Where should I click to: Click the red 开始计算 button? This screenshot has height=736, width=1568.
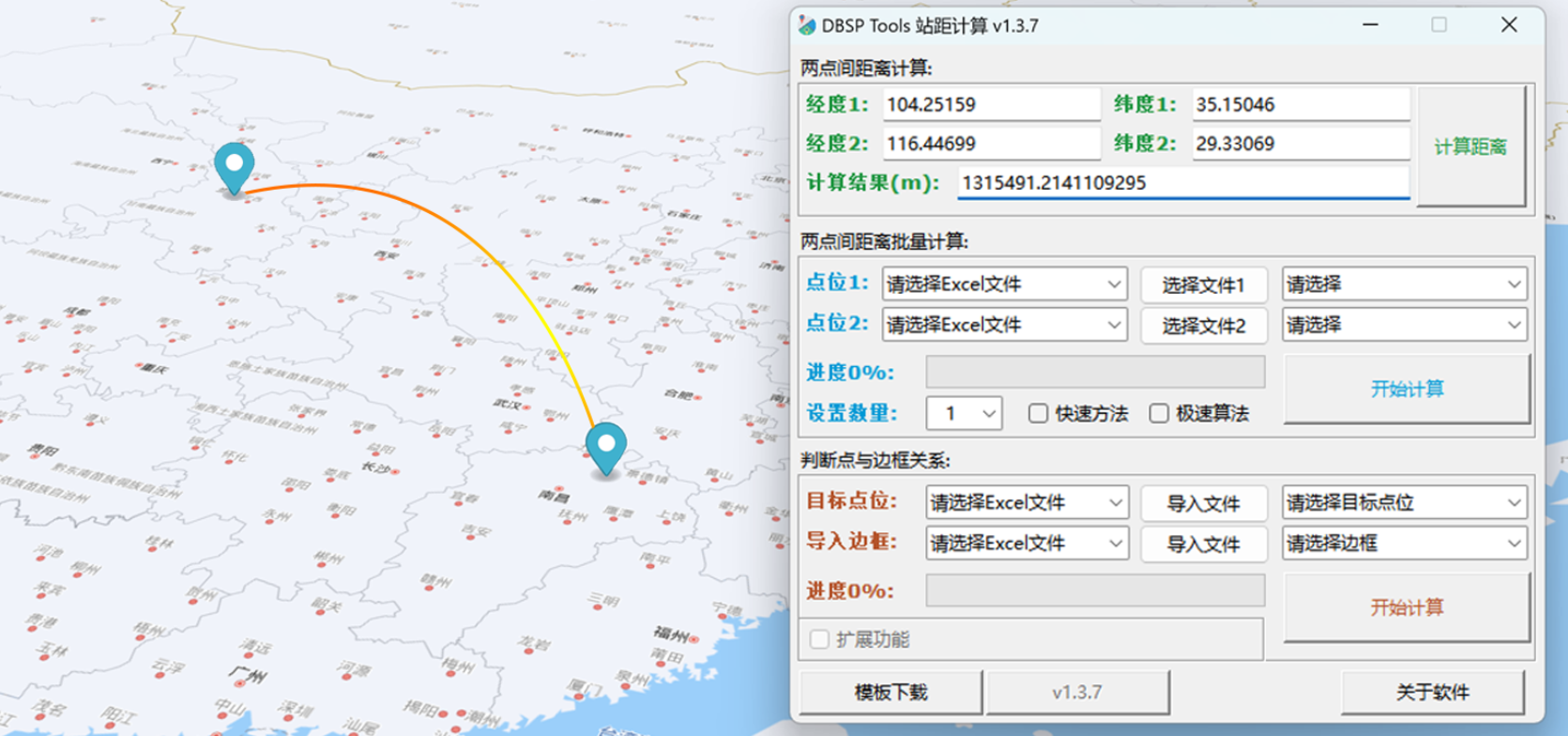[1406, 607]
